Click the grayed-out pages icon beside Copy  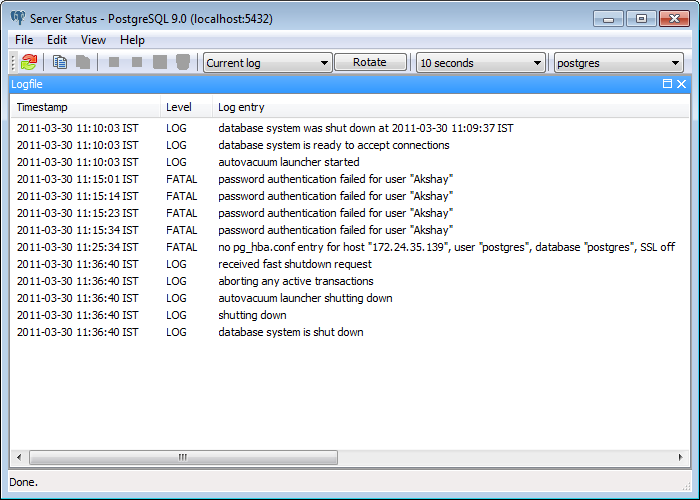click(x=83, y=62)
